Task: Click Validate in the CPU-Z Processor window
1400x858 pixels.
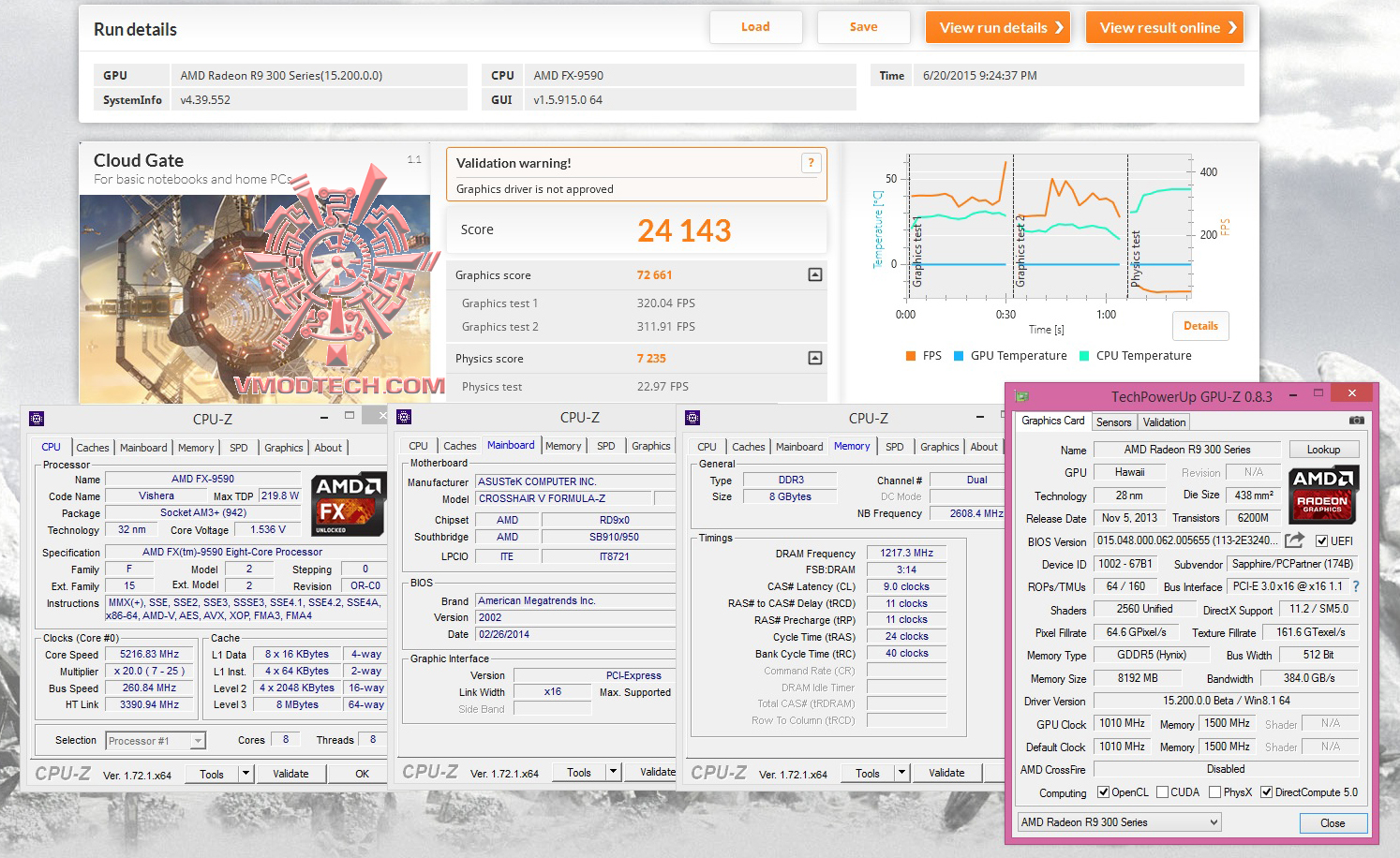Action: click(x=290, y=774)
